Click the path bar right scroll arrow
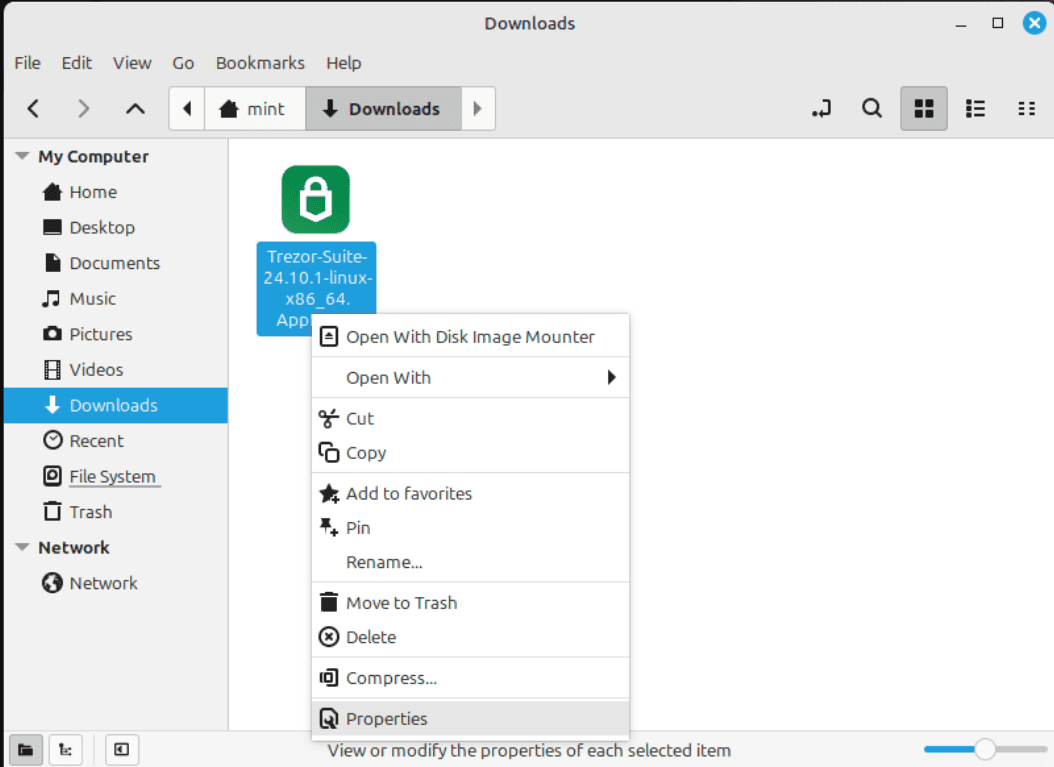1054x767 pixels. click(x=478, y=108)
